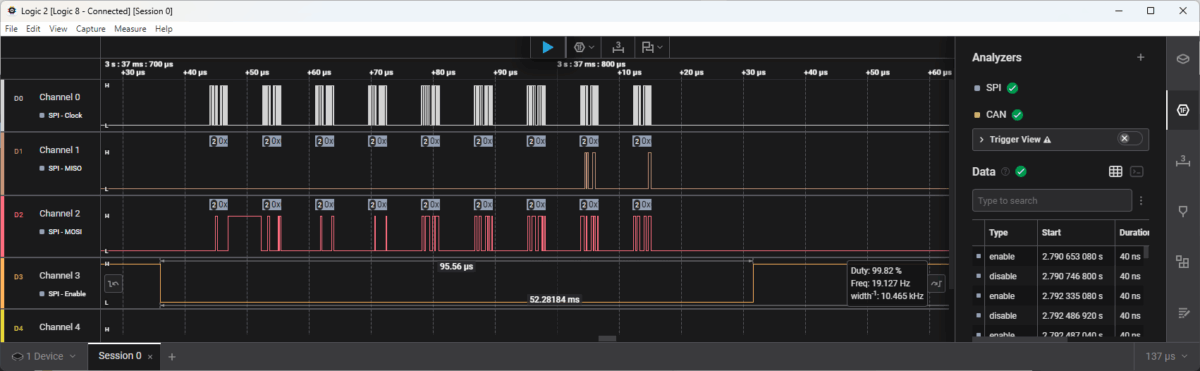Open the Capture menu
The image size is (1200, 371).
(91, 29)
